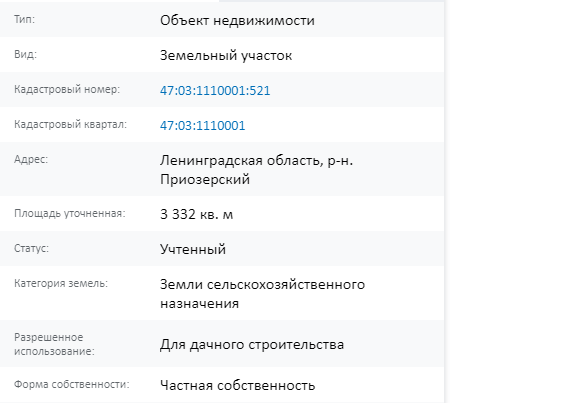Click the address 'Ленинградская область, р-н. Приозерский'

pos(256,170)
